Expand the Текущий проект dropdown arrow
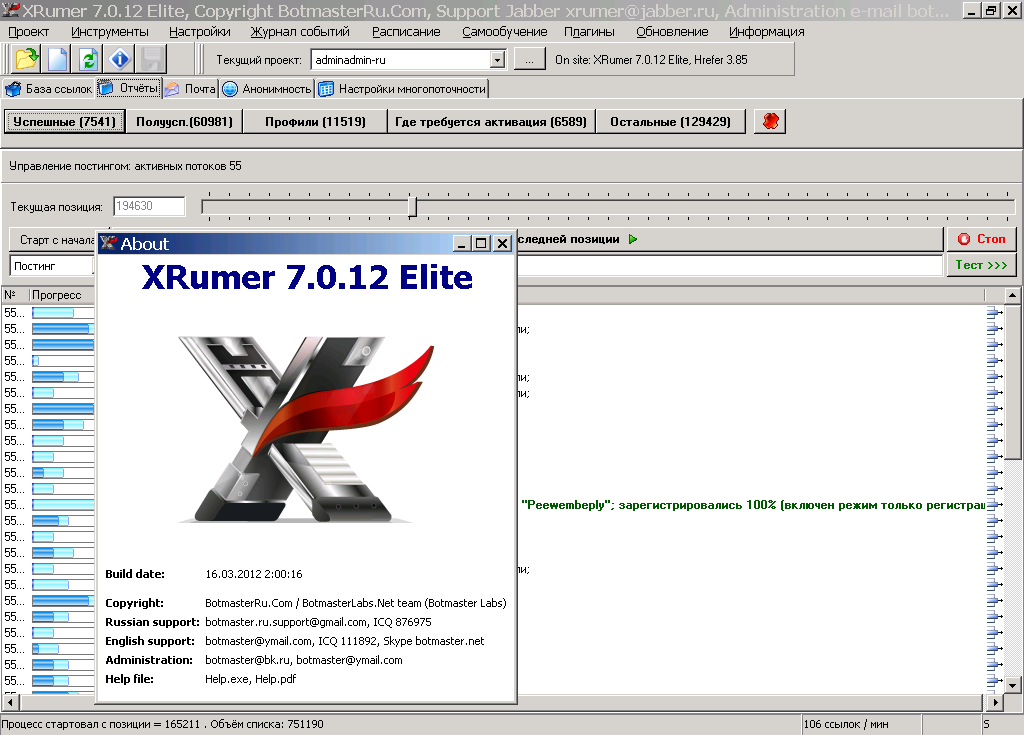 click(x=498, y=60)
